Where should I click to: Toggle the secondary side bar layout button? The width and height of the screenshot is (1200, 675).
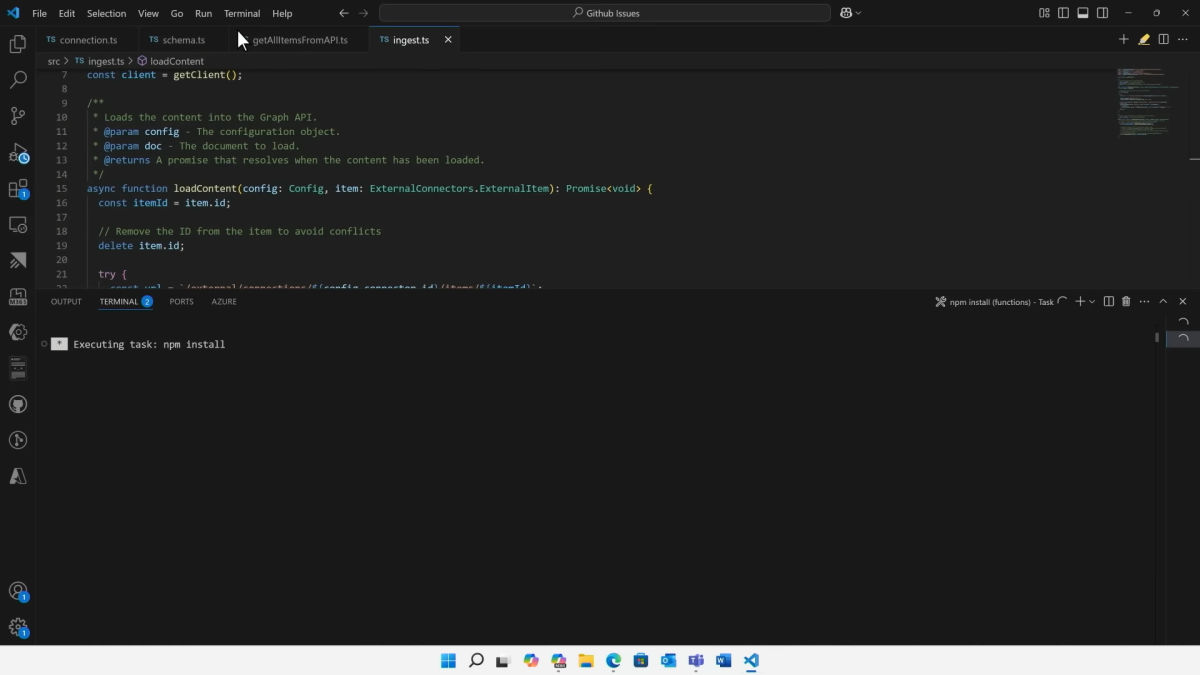(x=1102, y=13)
